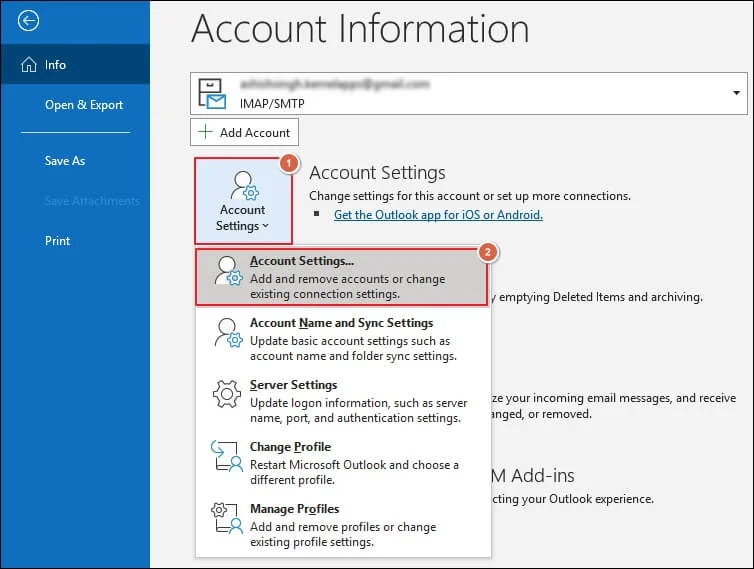Click 'Restart Microsoft Outlook and choose a' text
Screen dimensions: 754x569
click(x=354, y=465)
